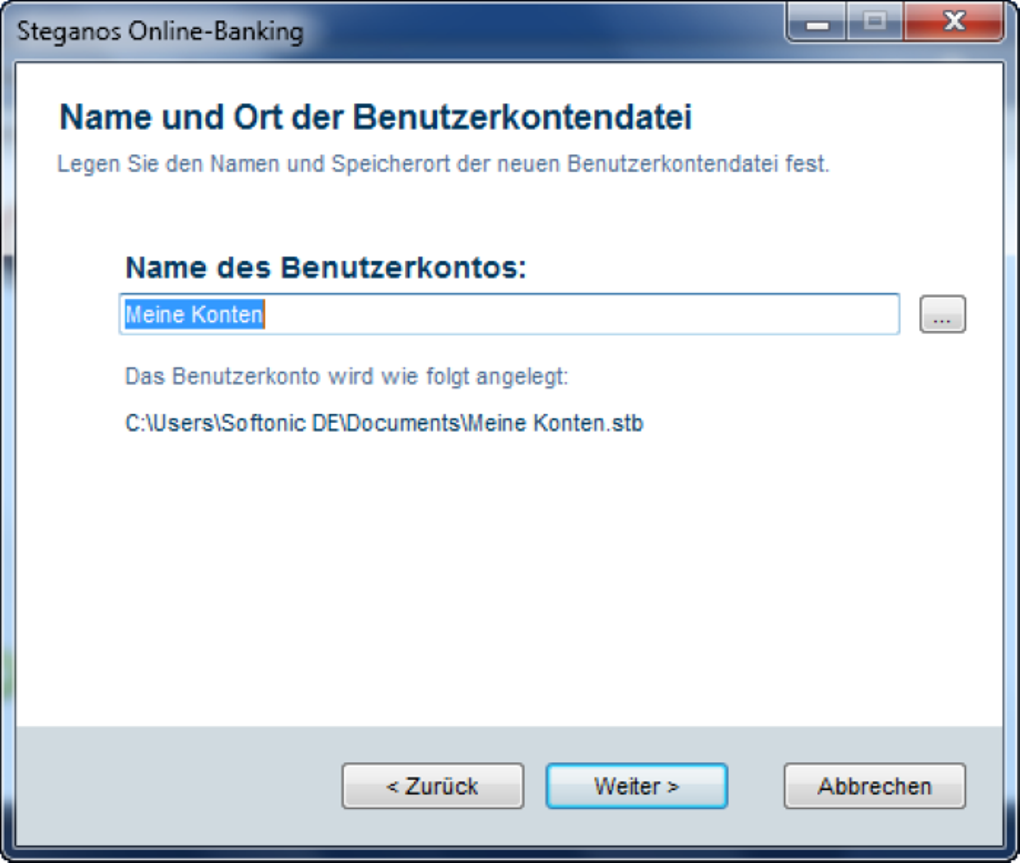Screen dimensions: 1020x863
Task: Click the heading 'Name und Ort der Benutzerkontendatei'
Action: click(x=375, y=118)
